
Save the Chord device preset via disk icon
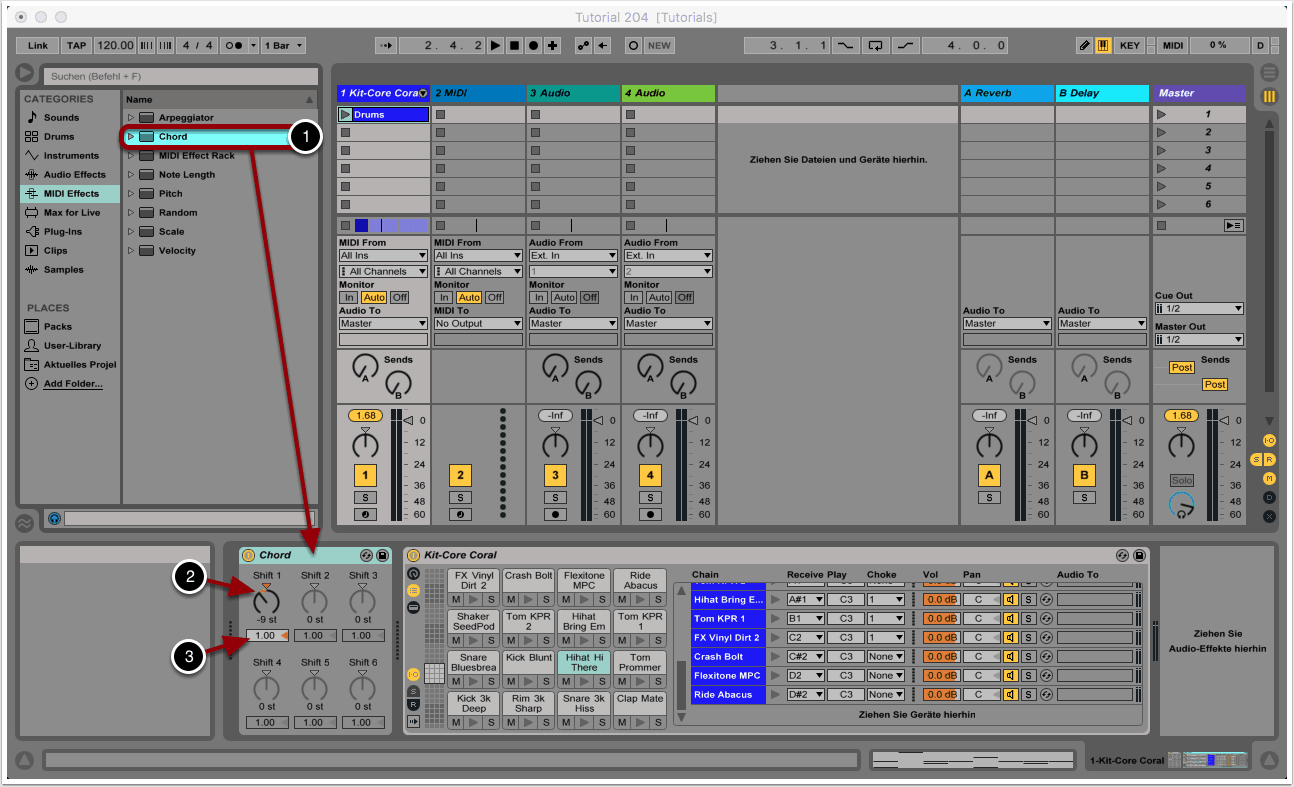pyautogui.click(x=382, y=555)
